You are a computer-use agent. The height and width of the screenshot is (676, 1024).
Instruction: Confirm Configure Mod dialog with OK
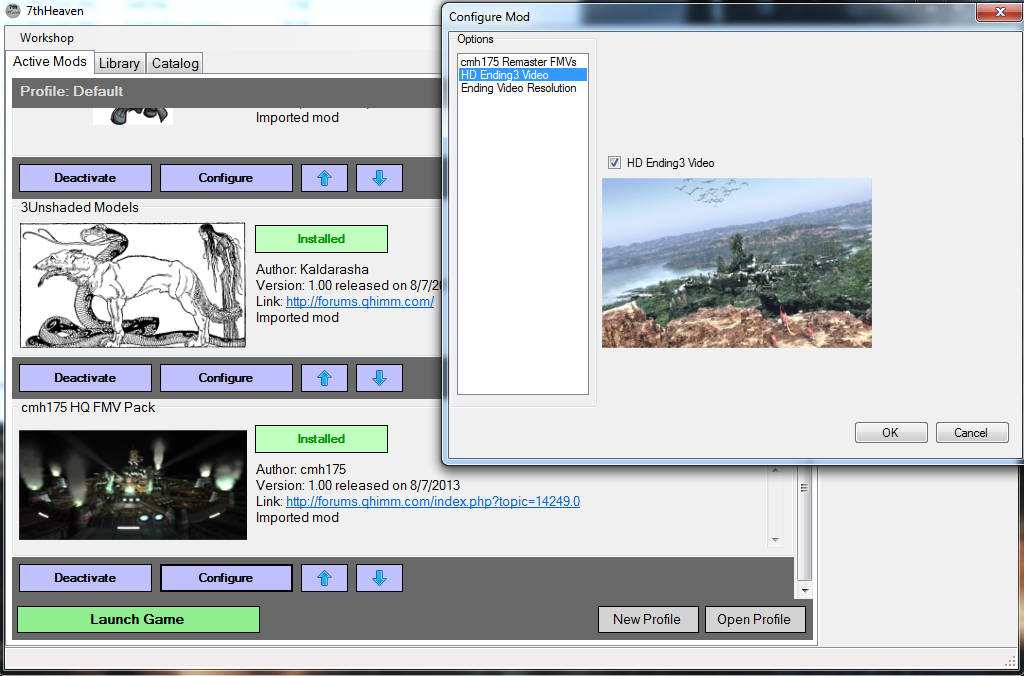click(891, 432)
